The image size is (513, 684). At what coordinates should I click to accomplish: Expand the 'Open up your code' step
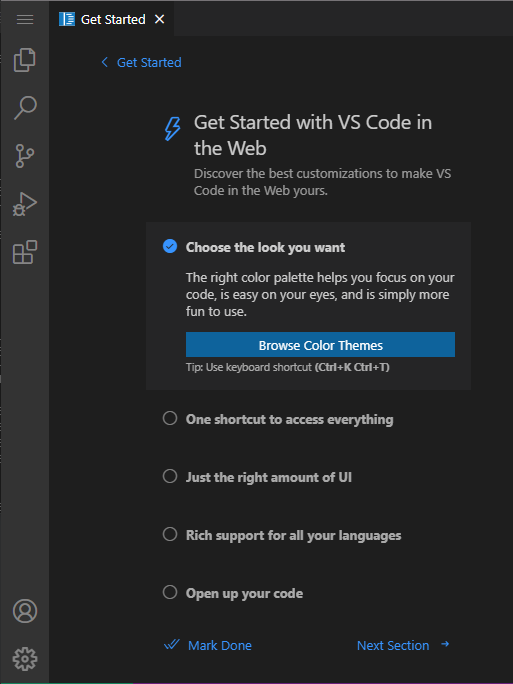coord(244,593)
